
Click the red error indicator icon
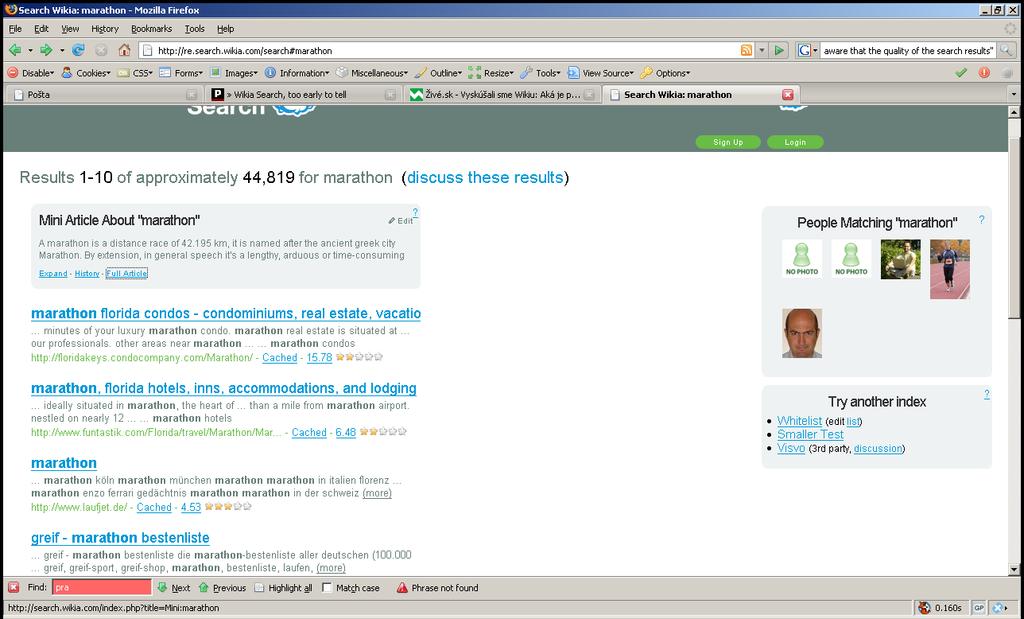point(984,73)
